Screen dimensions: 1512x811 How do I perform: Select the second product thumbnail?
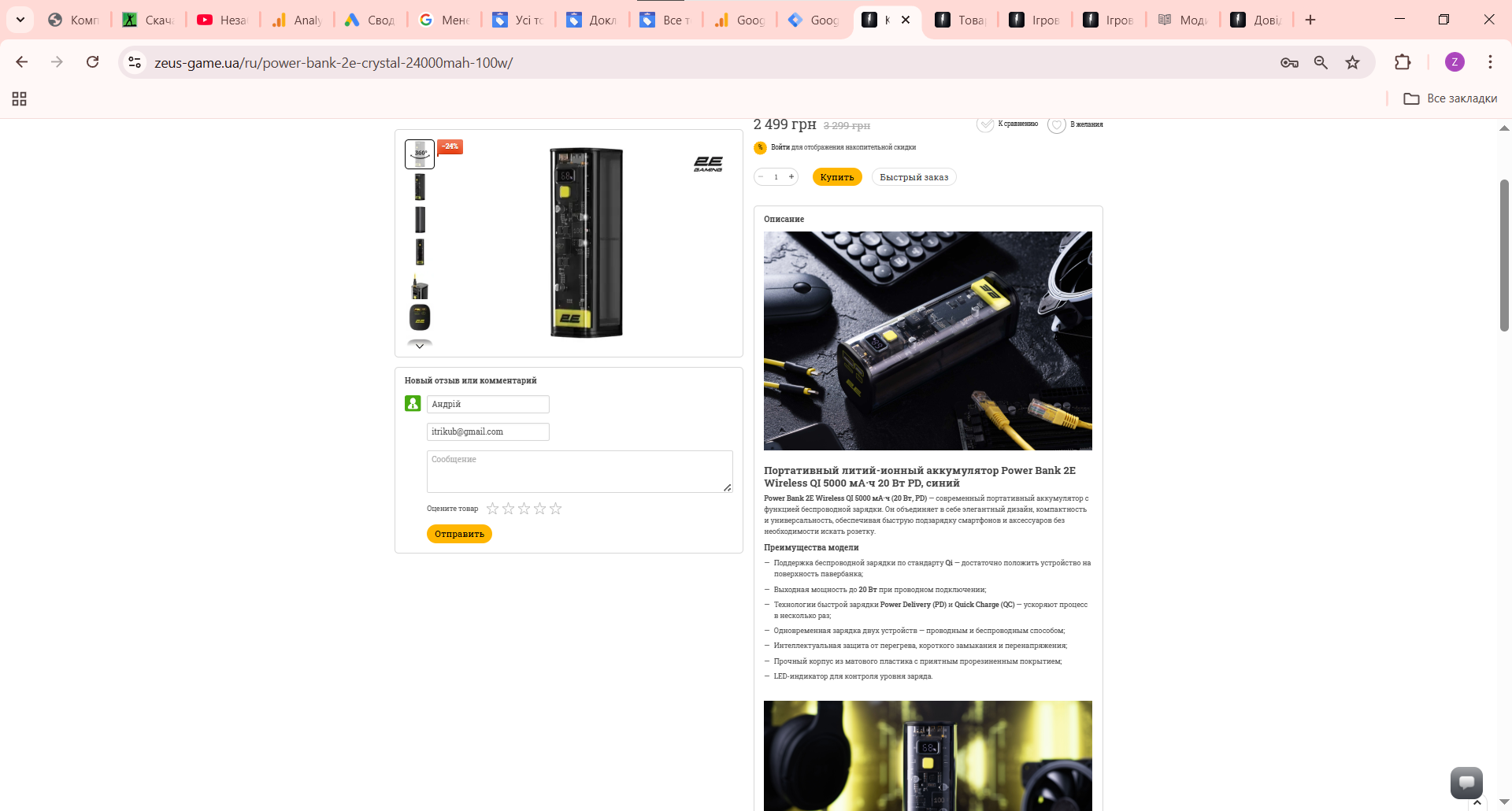pos(420,187)
